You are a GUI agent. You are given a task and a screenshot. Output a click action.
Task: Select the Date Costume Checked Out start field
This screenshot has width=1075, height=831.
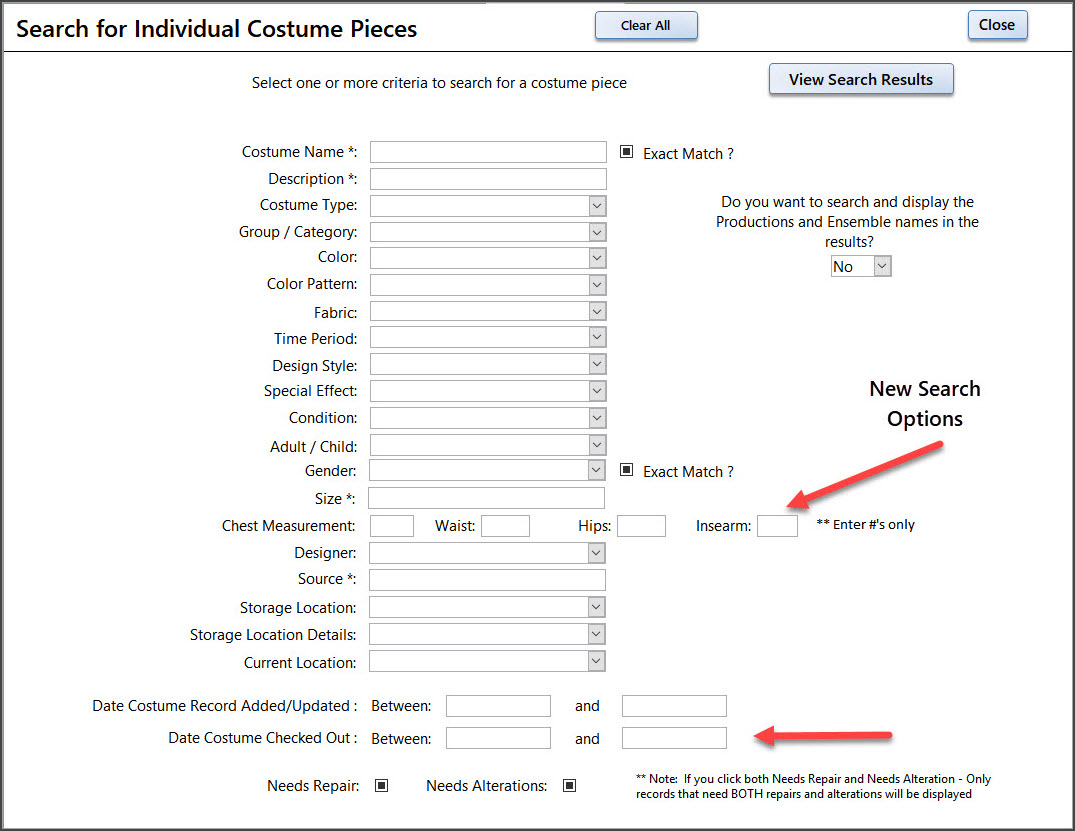click(x=498, y=738)
